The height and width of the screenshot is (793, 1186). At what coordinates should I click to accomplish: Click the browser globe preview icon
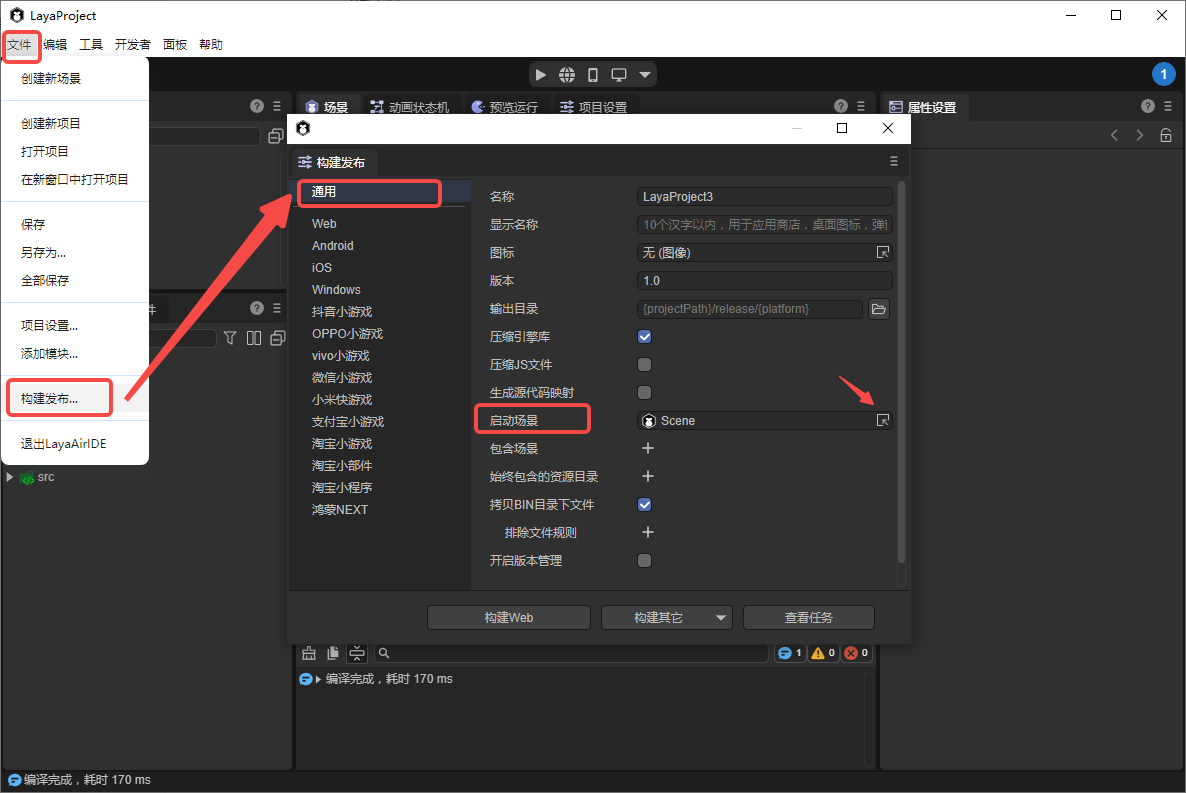567,75
